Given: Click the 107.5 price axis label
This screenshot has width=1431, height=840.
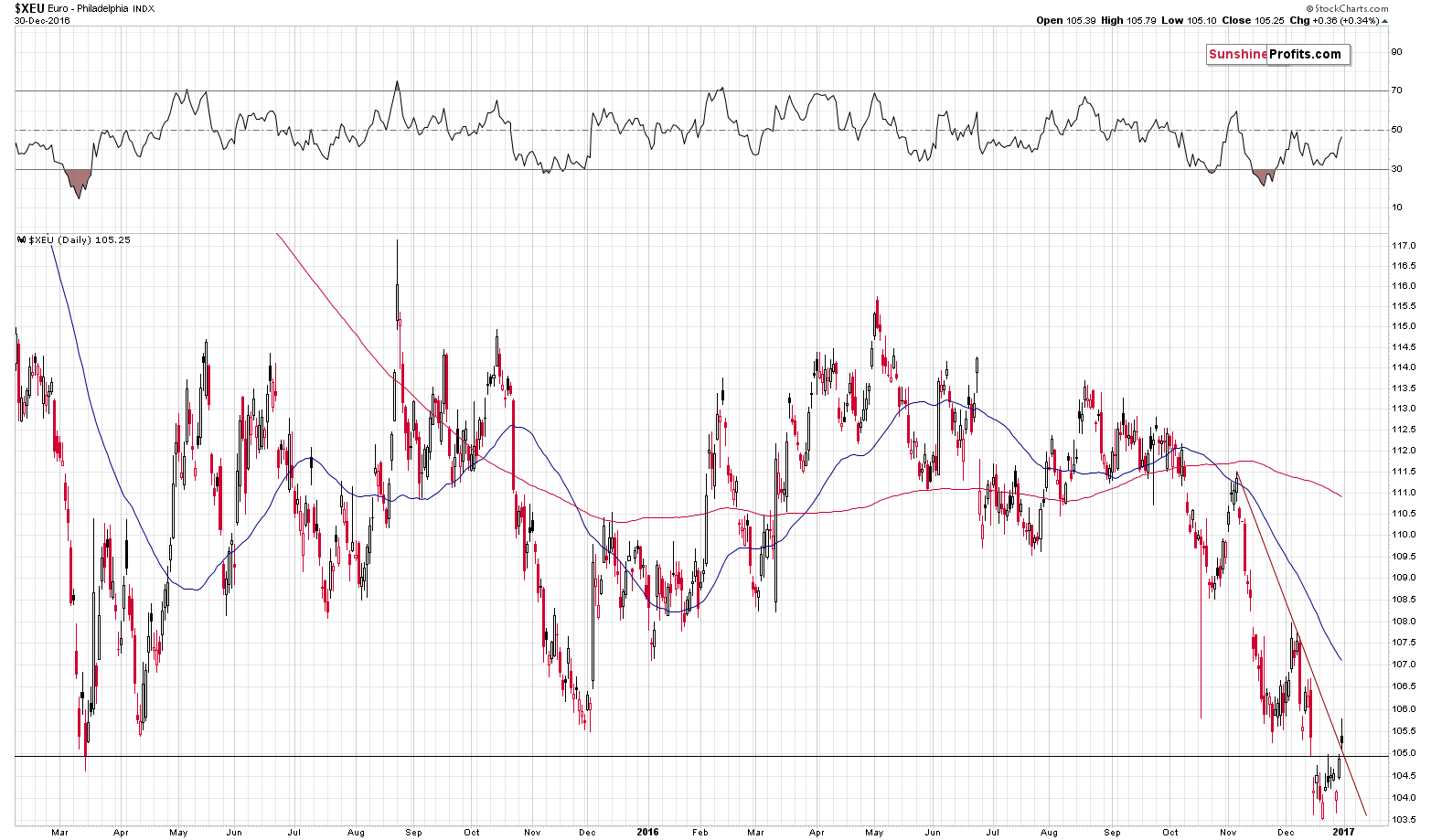Looking at the screenshot, I should pyautogui.click(x=1404, y=643).
